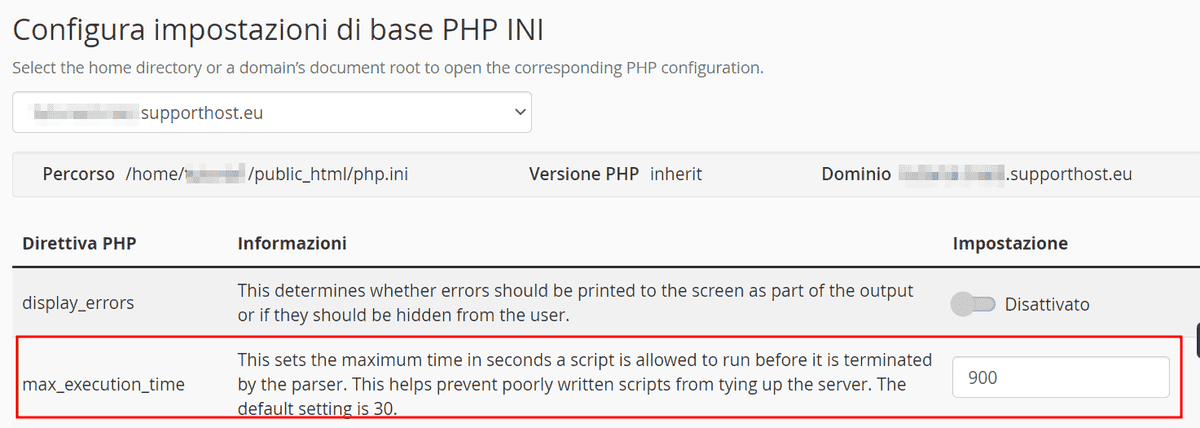The width and height of the screenshot is (1200, 428).
Task: Select the display_errors directive name
Action: tap(77, 303)
